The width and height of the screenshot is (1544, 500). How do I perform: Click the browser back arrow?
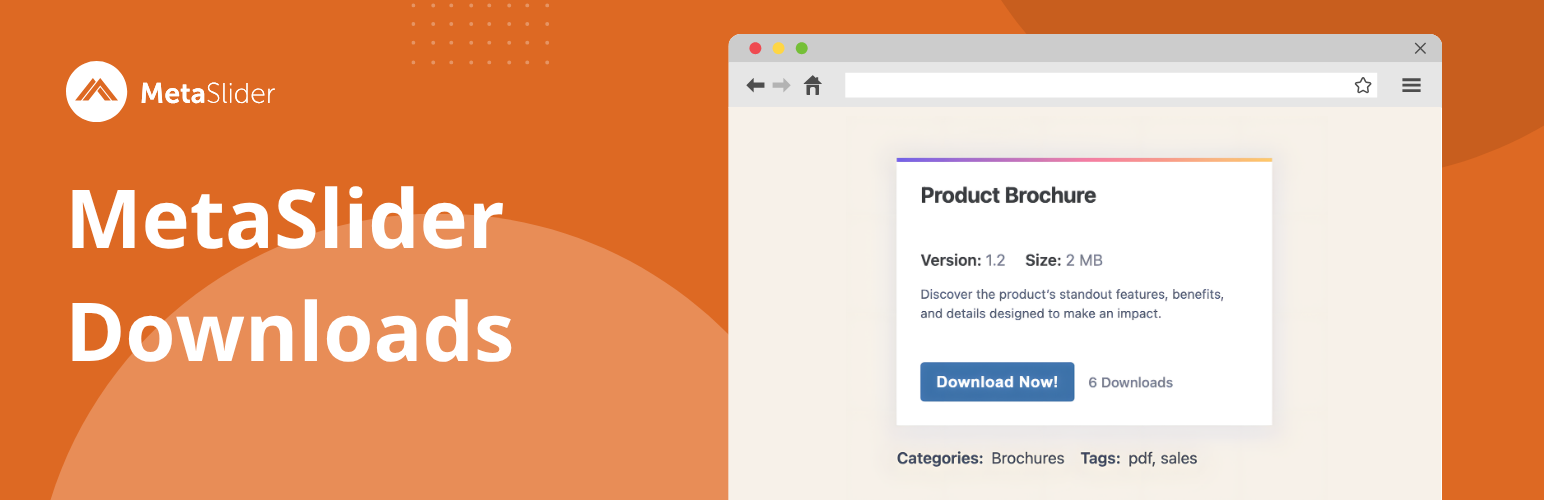(x=756, y=86)
